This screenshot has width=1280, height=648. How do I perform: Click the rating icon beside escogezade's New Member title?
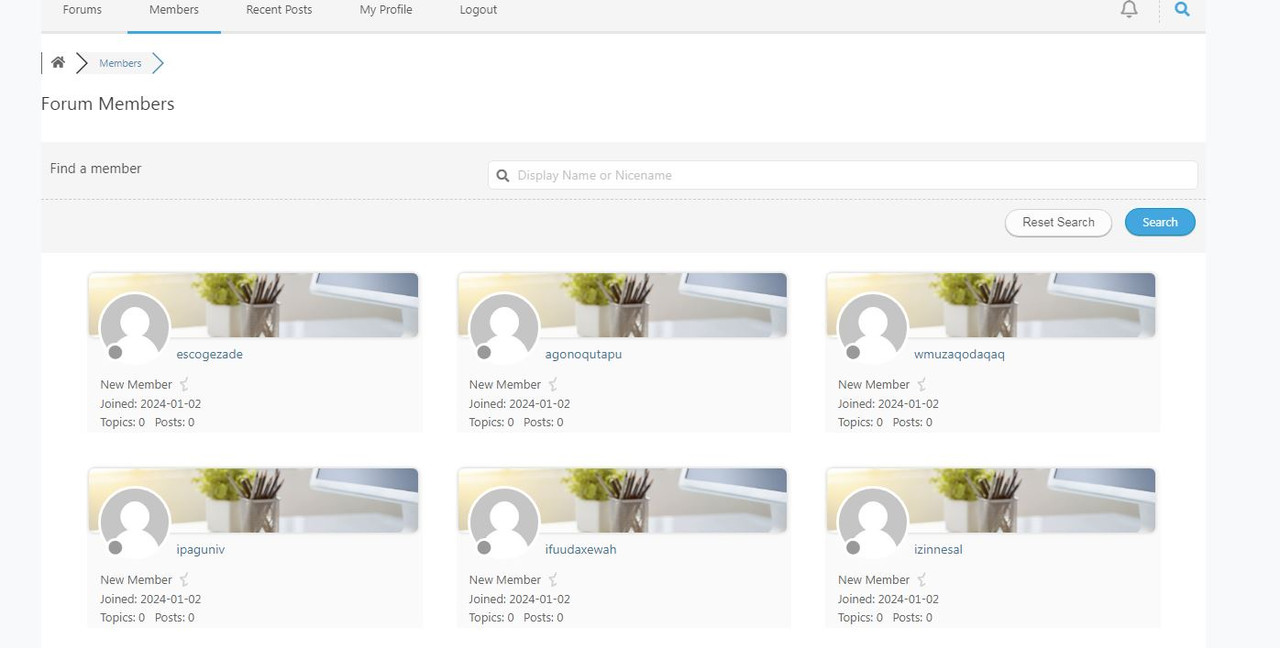[x=184, y=384]
